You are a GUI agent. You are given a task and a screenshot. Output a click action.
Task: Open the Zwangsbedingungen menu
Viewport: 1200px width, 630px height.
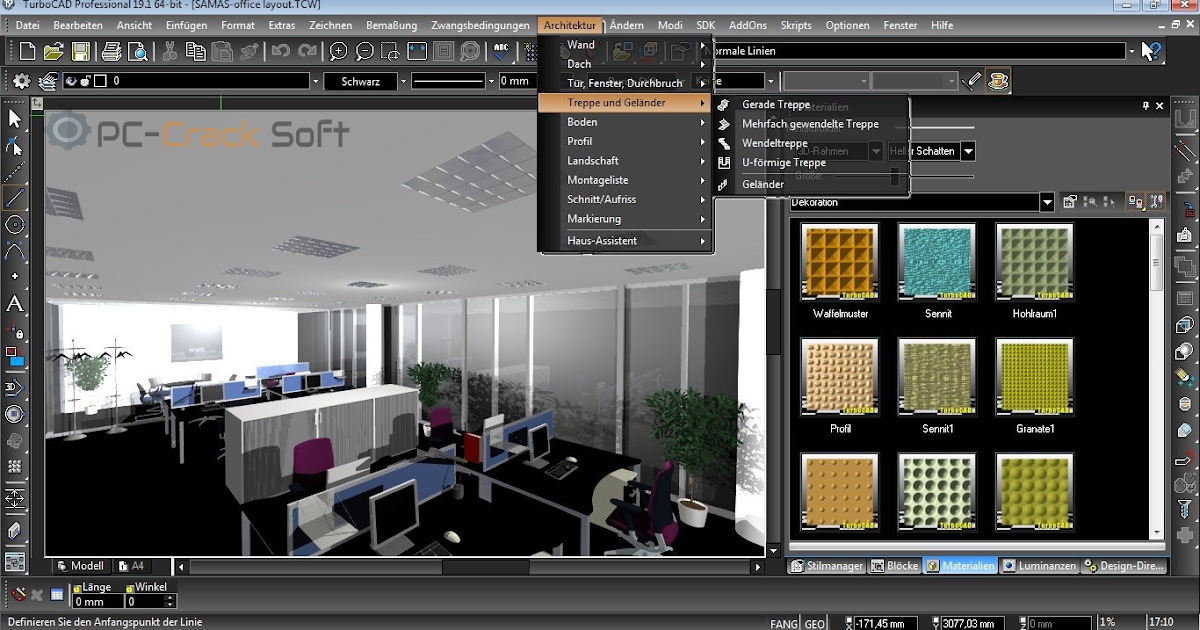click(x=480, y=25)
